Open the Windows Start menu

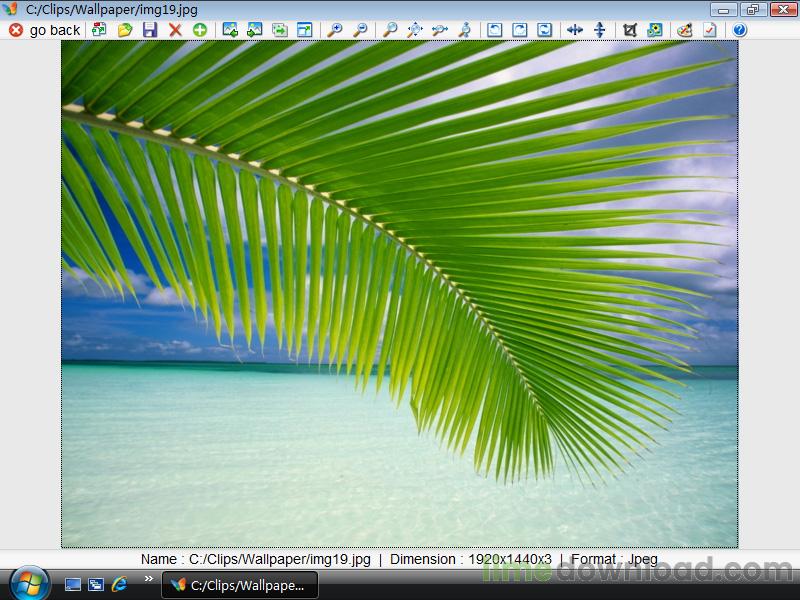(x=28, y=582)
